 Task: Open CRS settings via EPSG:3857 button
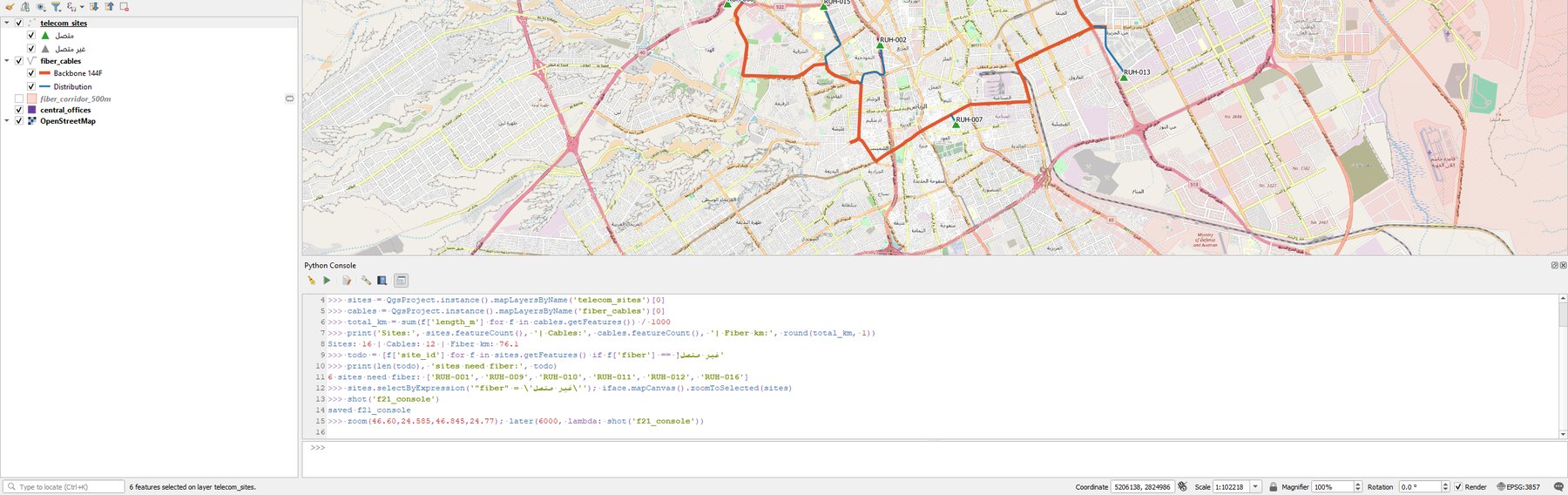1518,487
